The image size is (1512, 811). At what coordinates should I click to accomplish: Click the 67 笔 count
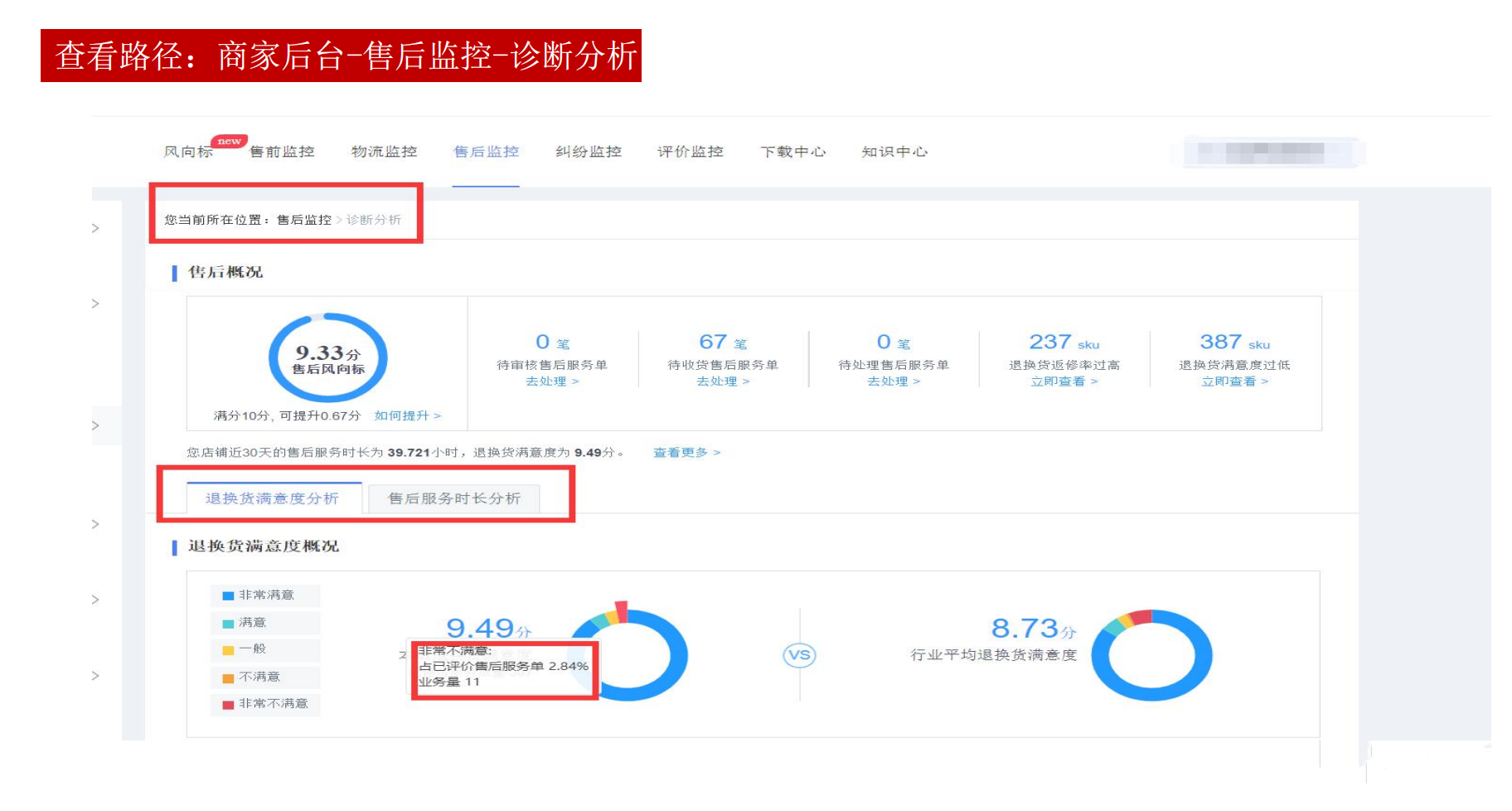723,342
